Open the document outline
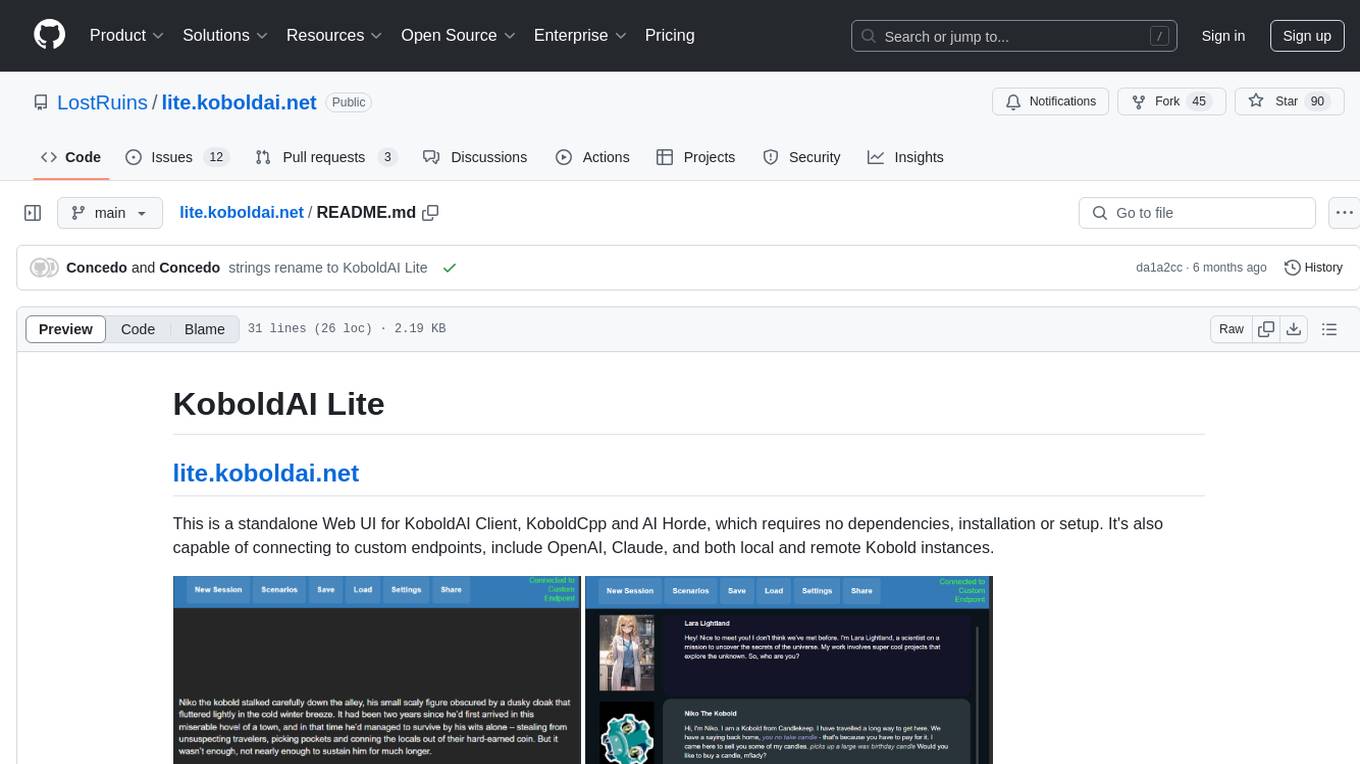The width and height of the screenshot is (1360, 764). click(x=1329, y=329)
